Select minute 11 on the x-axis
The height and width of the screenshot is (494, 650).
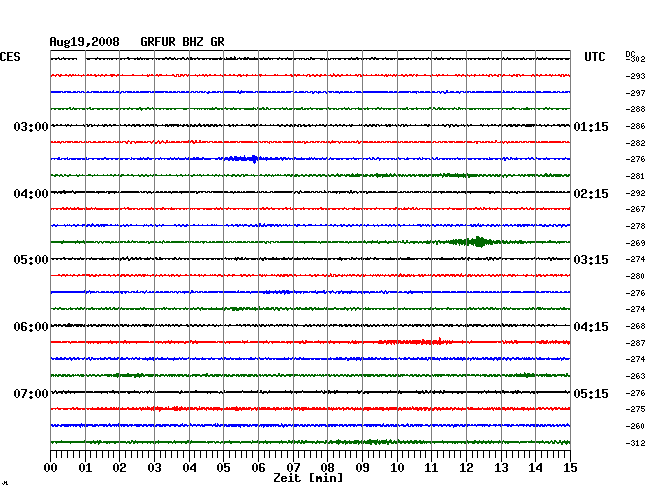(431, 467)
